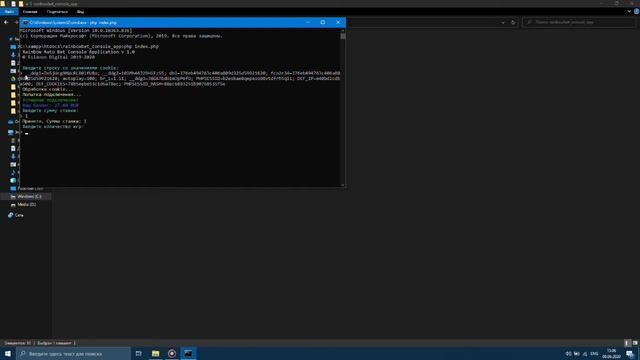Screen dimensions: 640x360
Task: Click the OneDrive cloud icon in sidebar
Action: [11, 122]
